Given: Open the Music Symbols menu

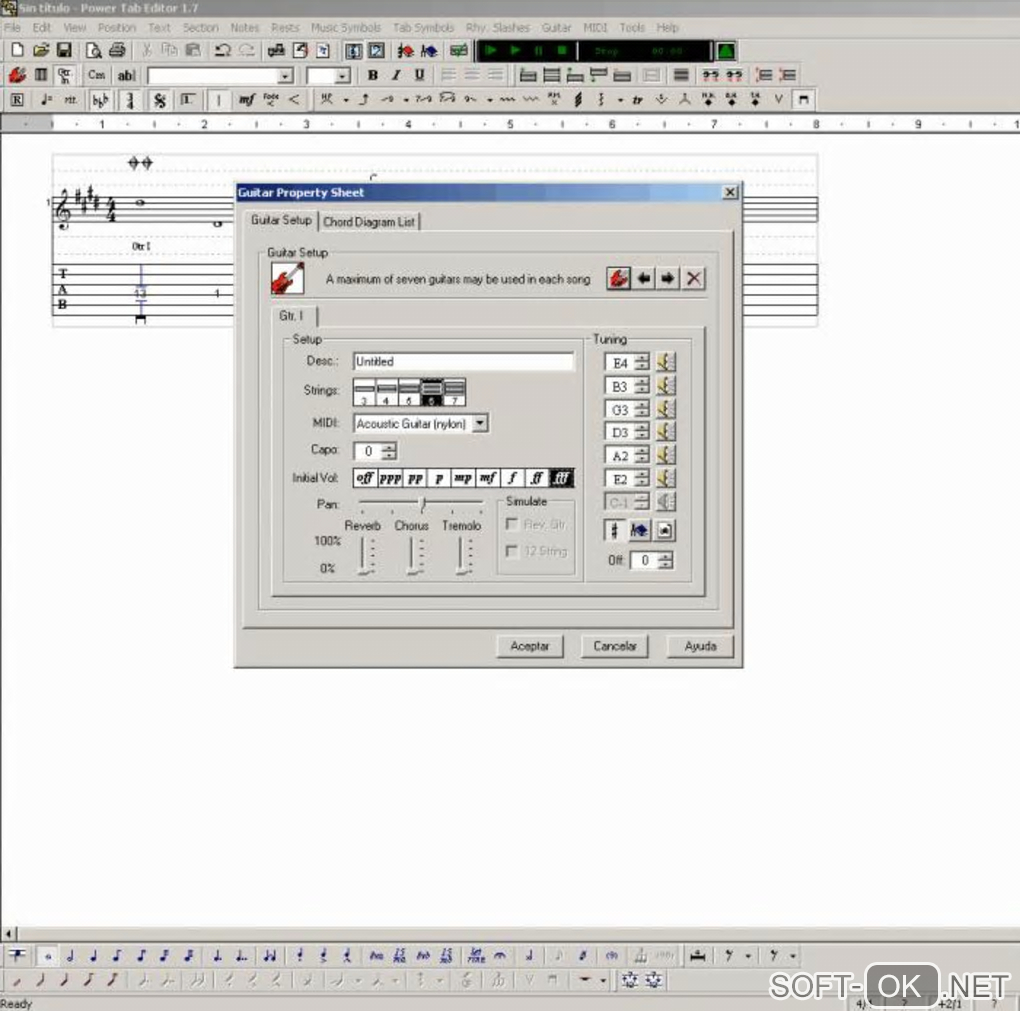Looking at the screenshot, I should 345,27.
